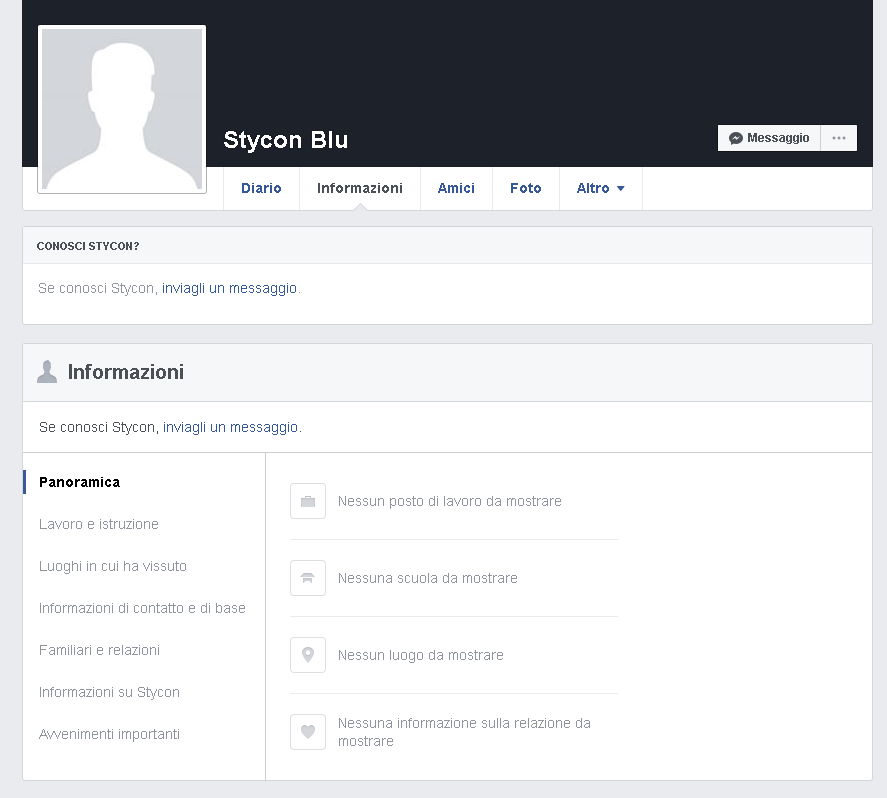Open Informazioni su Stycon section
Image resolution: width=887 pixels, height=798 pixels.
[109, 692]
